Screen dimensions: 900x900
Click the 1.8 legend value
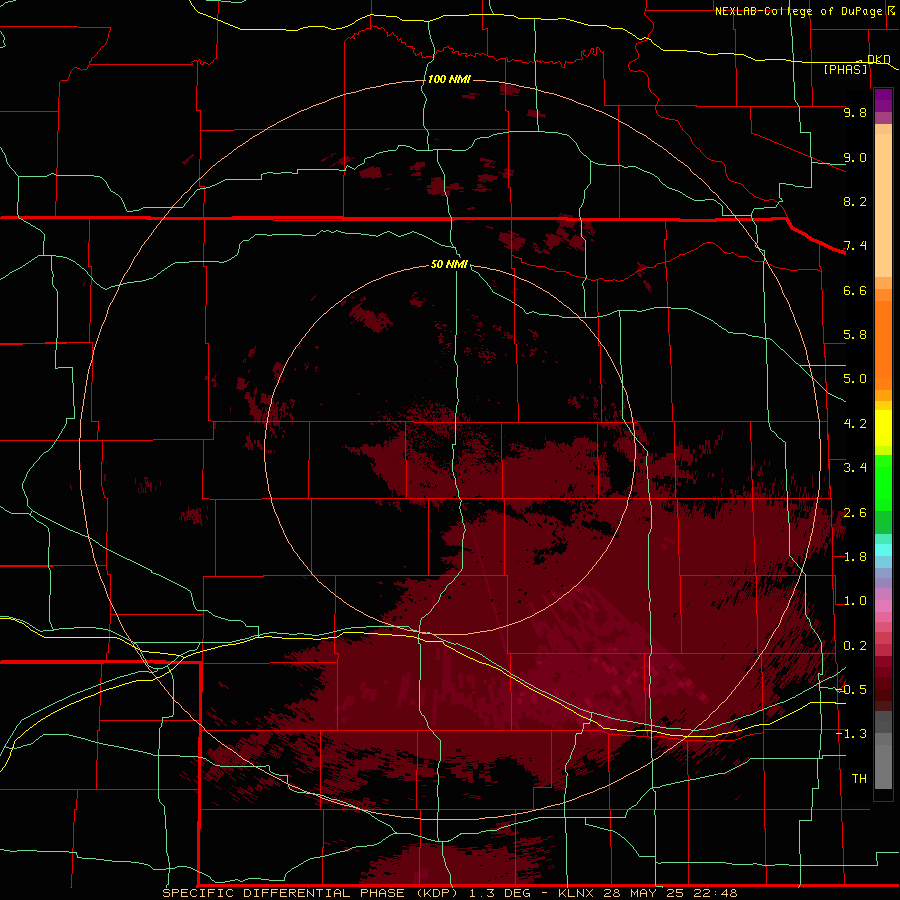click(855, 557)
